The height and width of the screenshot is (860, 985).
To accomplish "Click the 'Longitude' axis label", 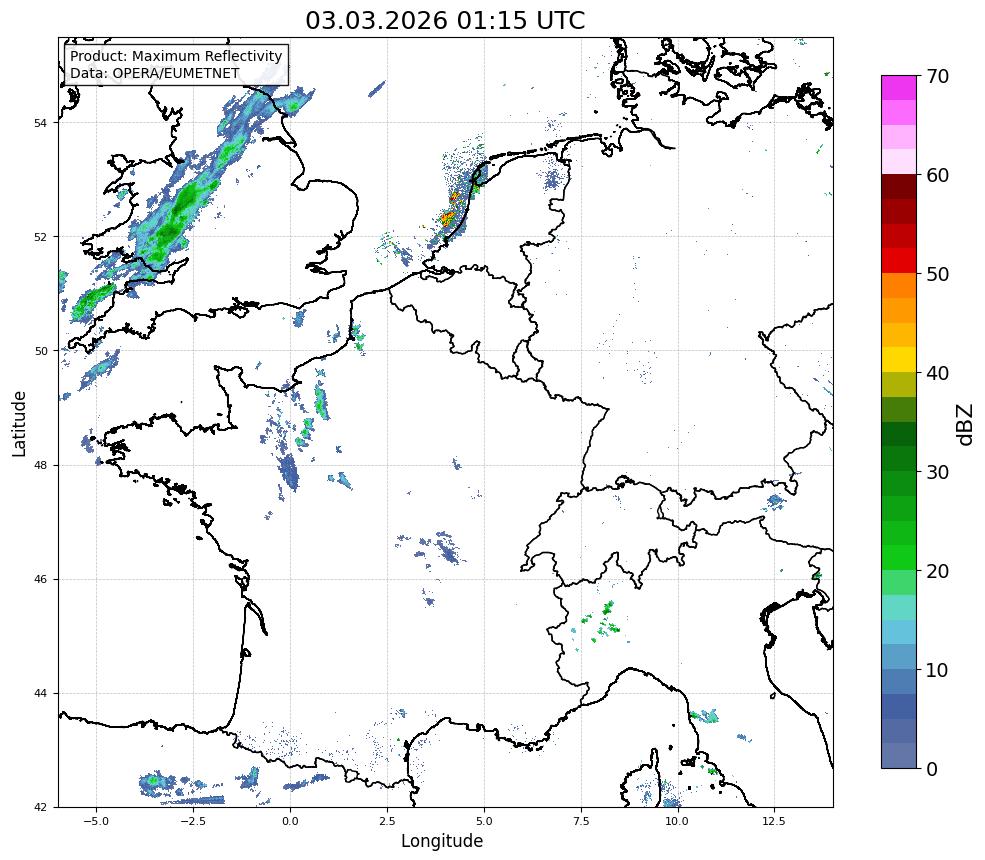I will pyautogui.click(x=442, y=841).
